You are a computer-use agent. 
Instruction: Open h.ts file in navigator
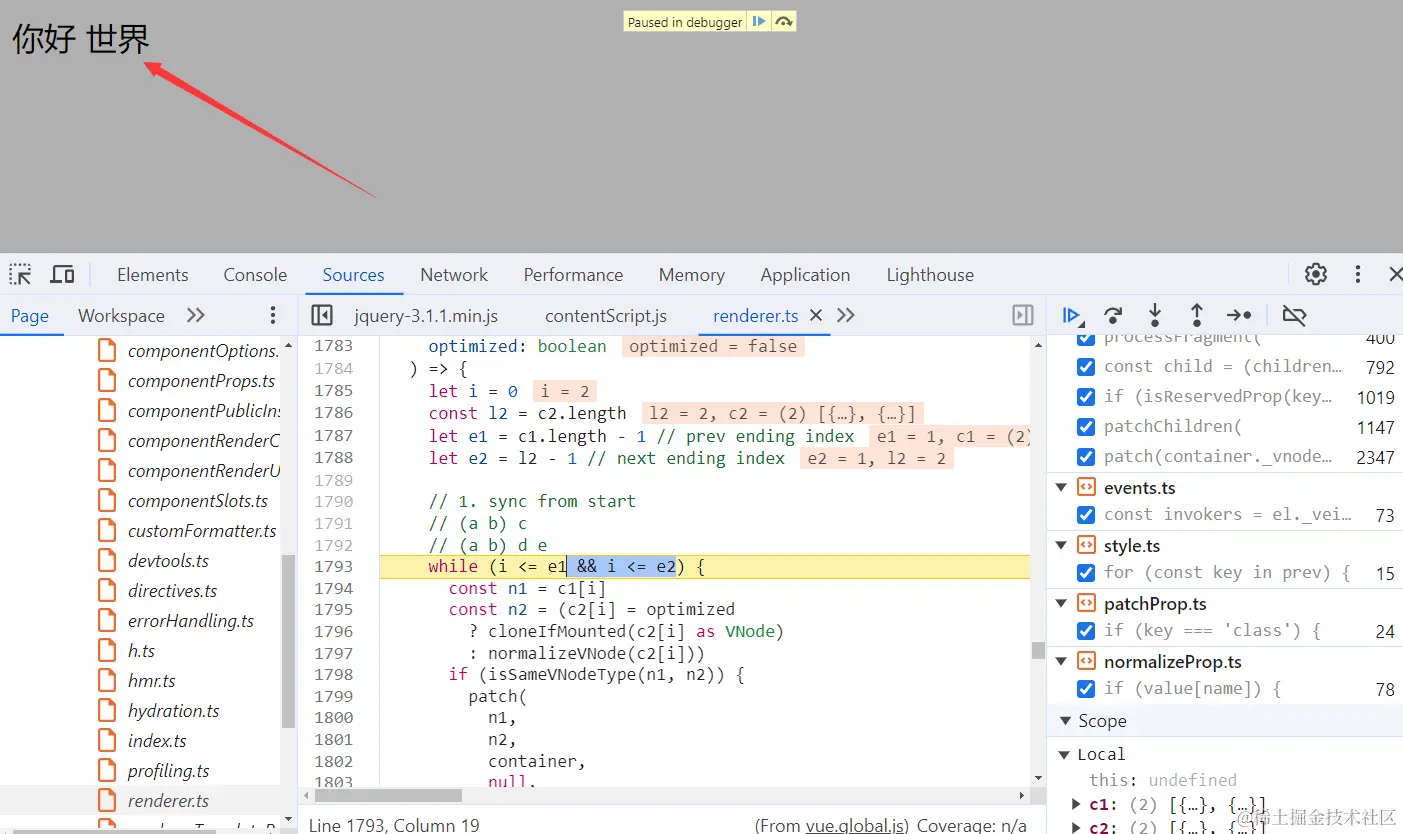coord(141,651)
